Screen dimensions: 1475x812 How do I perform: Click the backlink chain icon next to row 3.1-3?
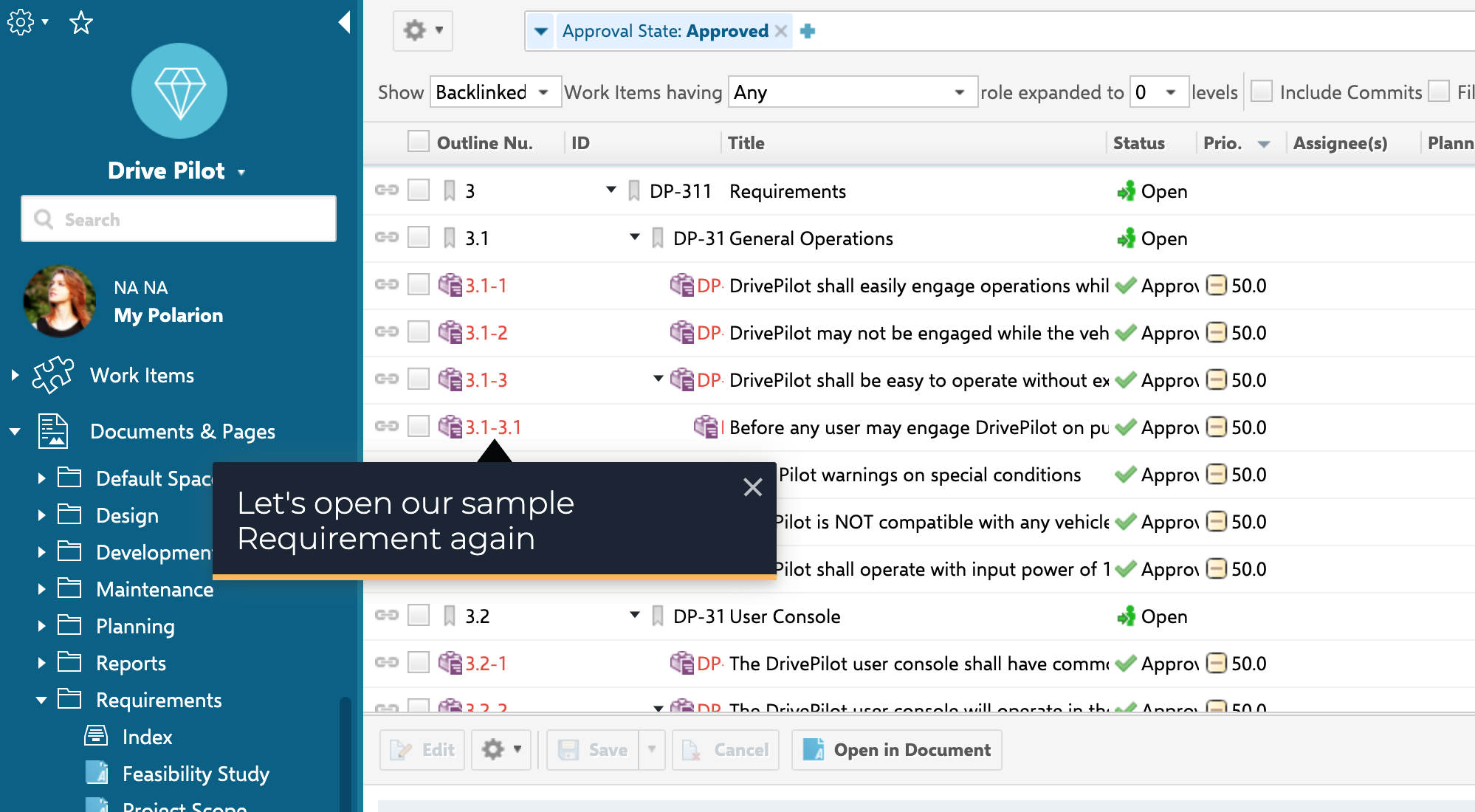[x=388, y=380]
